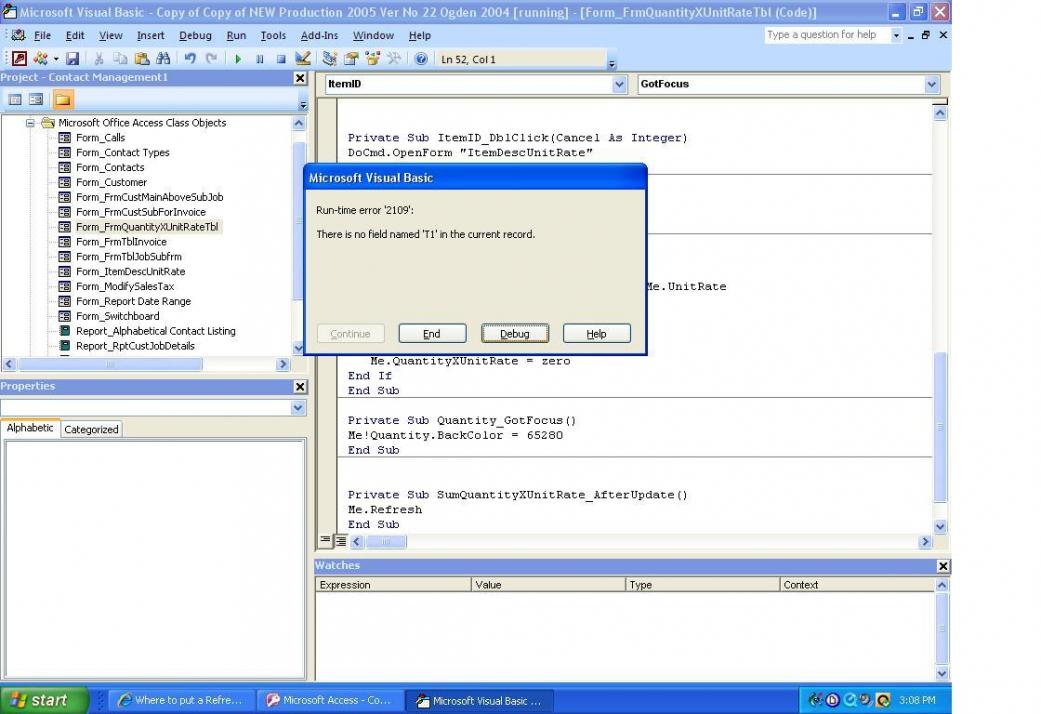The height and width of the screenshot is (714, 1041).
Task: Switch to the Alphabetic properties tab
Action: 30,428
